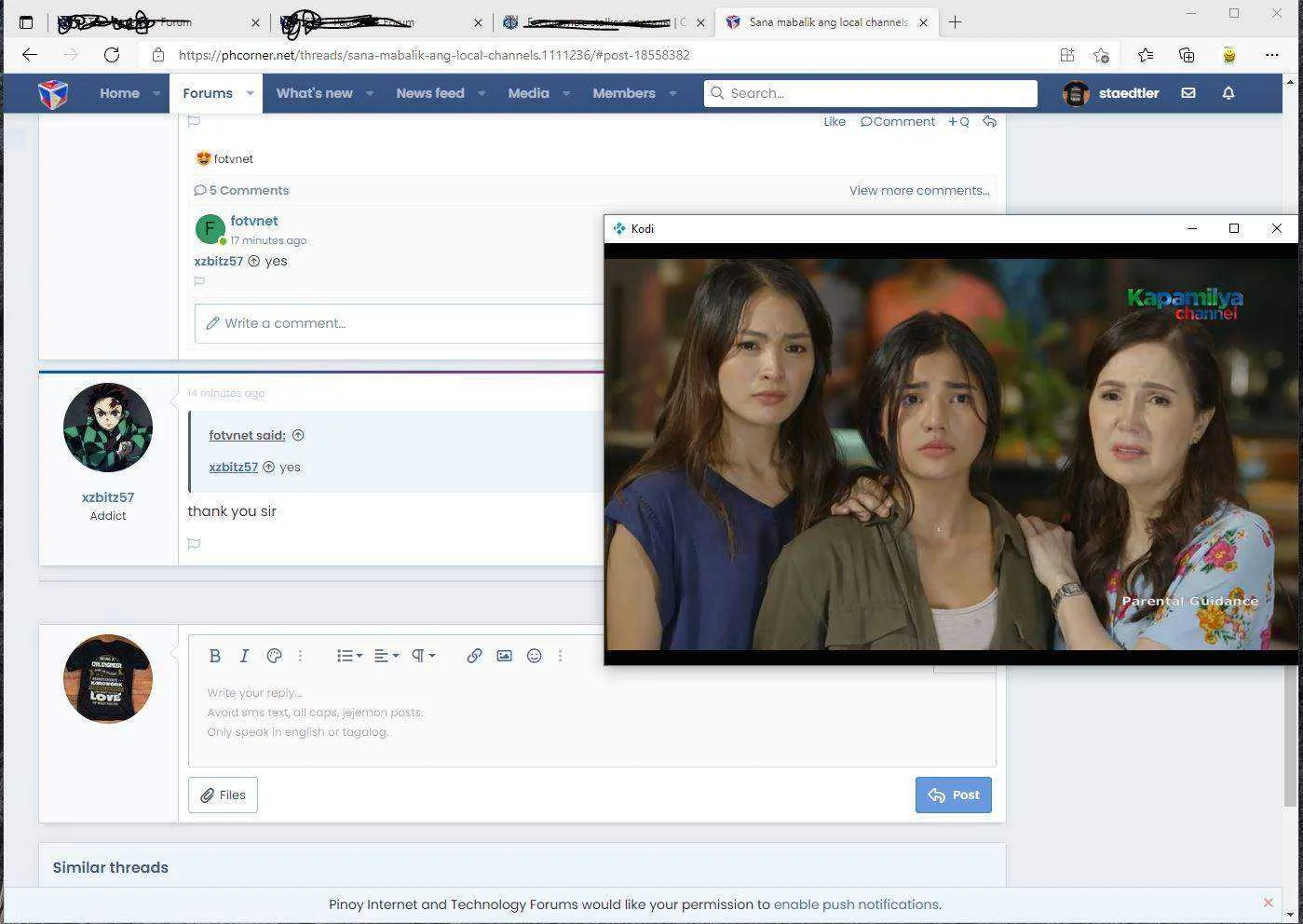Click enable push notifications link

pyautogui.click(x=857, y=904)
